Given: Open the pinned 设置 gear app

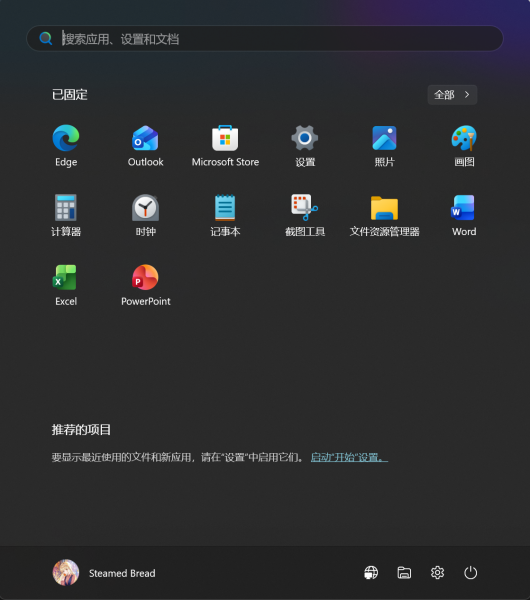Looking at the screenshot, I should click(x=305, y=145).
